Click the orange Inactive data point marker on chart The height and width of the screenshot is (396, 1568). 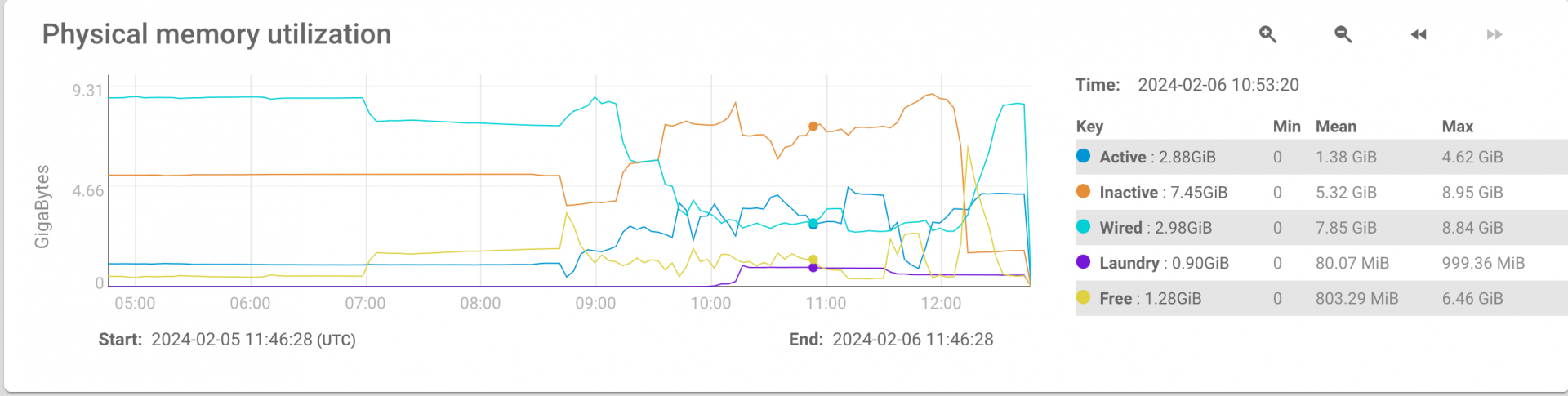pyautogui.click(x=813, y=127)
